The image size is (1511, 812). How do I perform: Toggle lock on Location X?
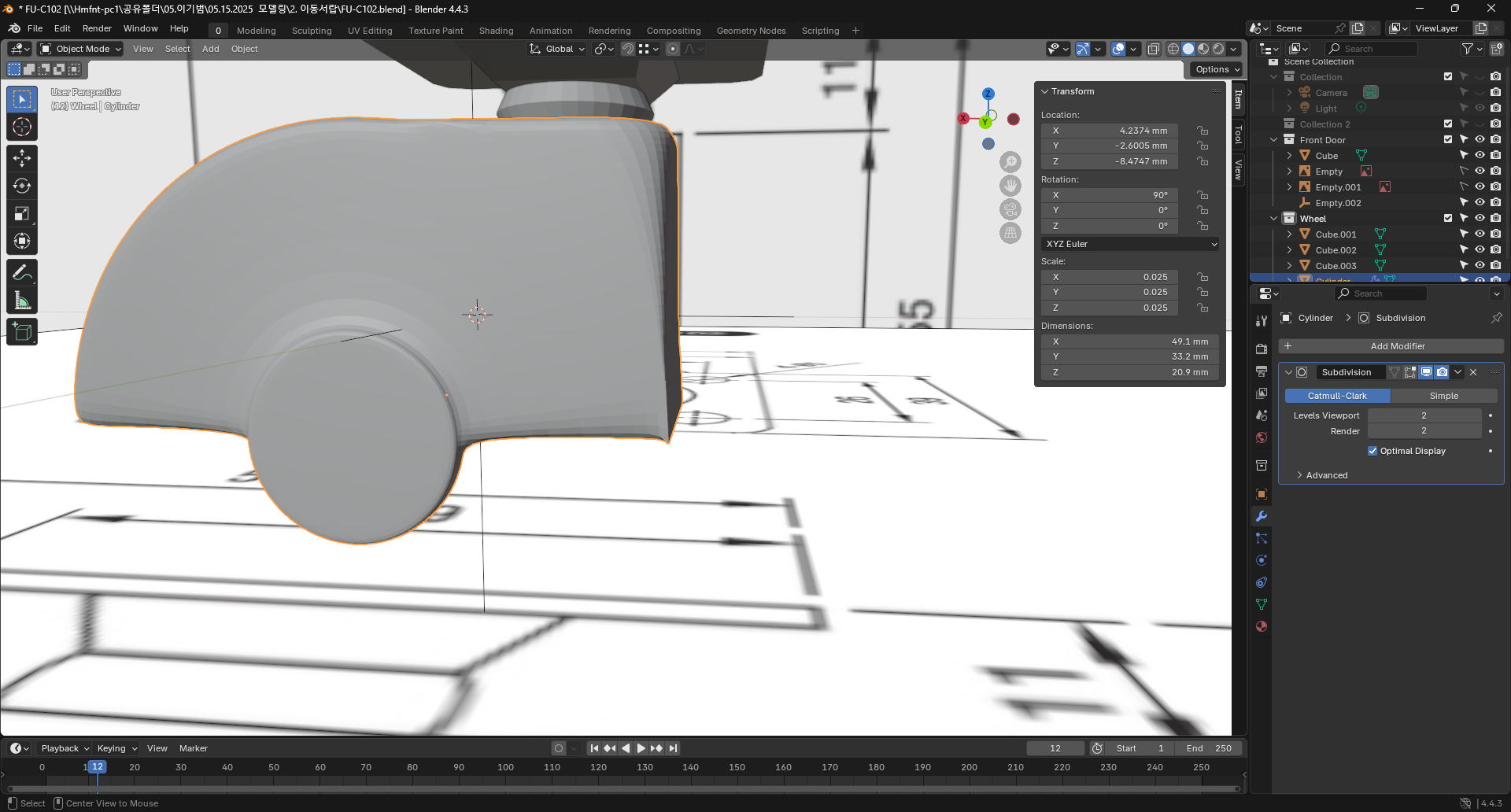pyautogui.click(x=1203, y=131)
